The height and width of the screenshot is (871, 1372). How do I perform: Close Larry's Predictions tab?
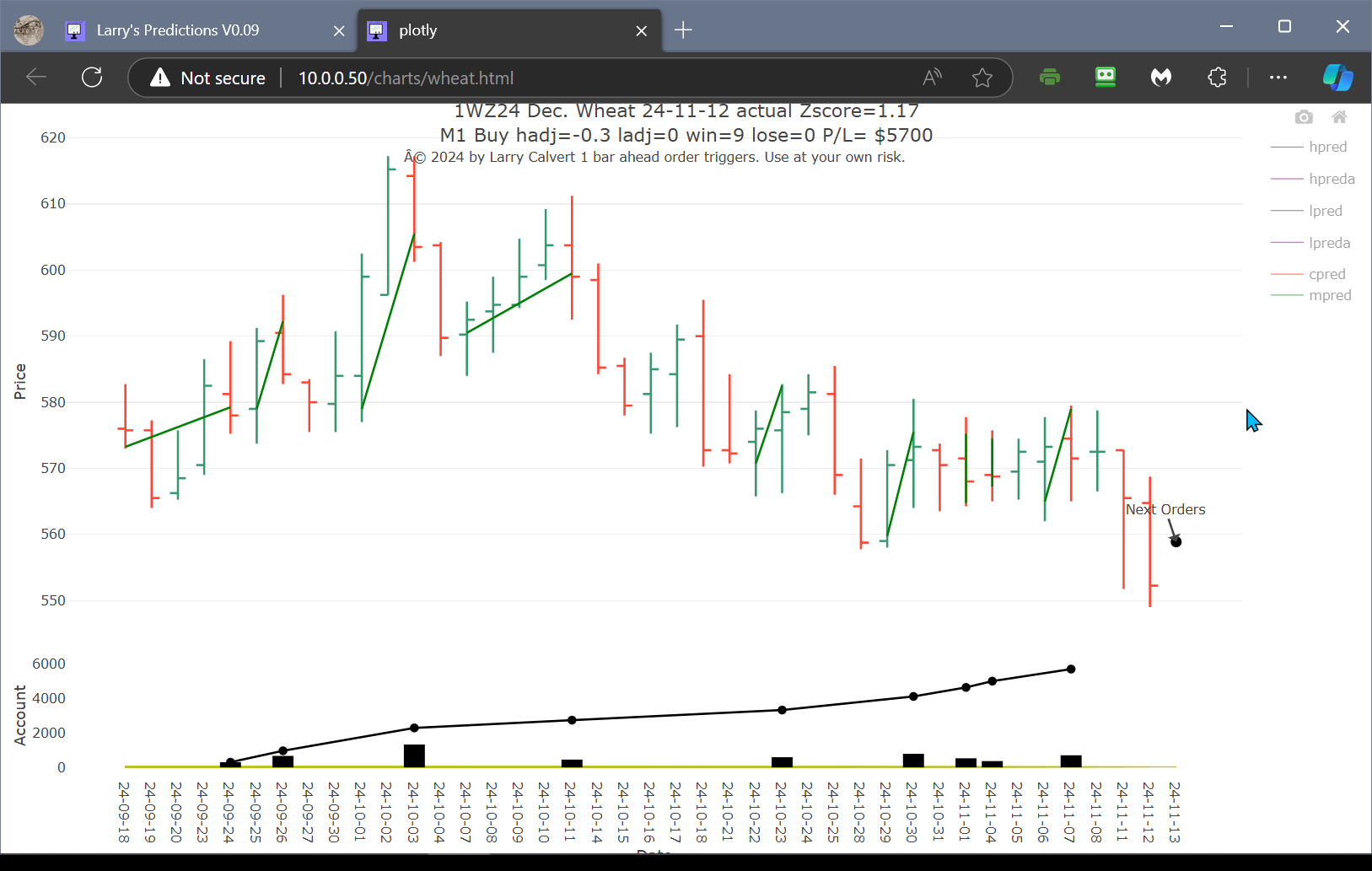click(339, 30)
